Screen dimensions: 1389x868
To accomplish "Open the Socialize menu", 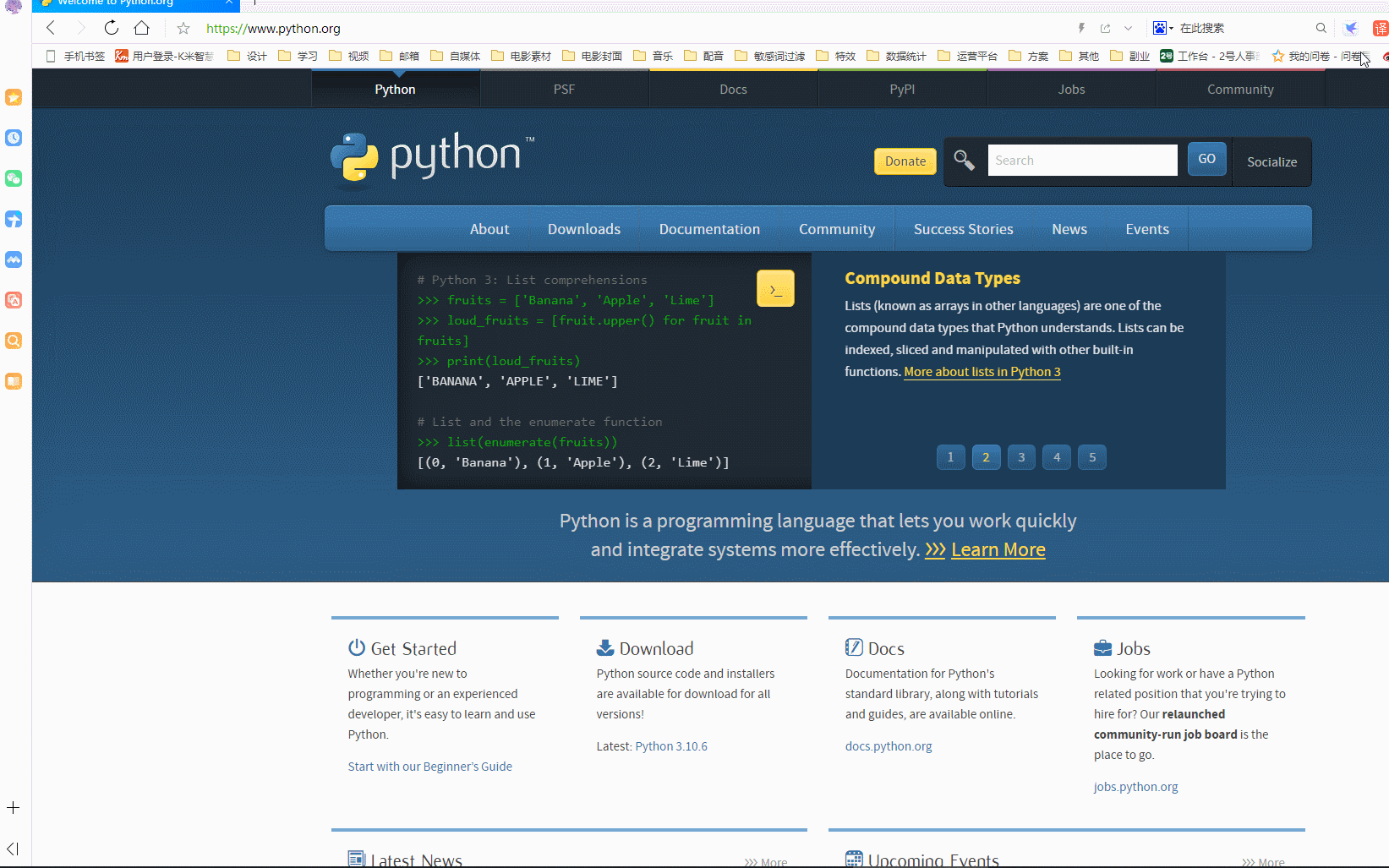I will coord(1271,161).
